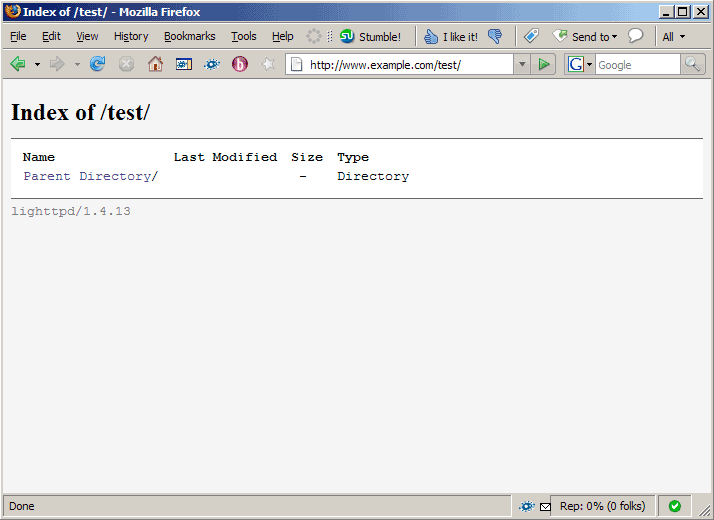
Task: Click the search magnifier button
Action: 692,64
